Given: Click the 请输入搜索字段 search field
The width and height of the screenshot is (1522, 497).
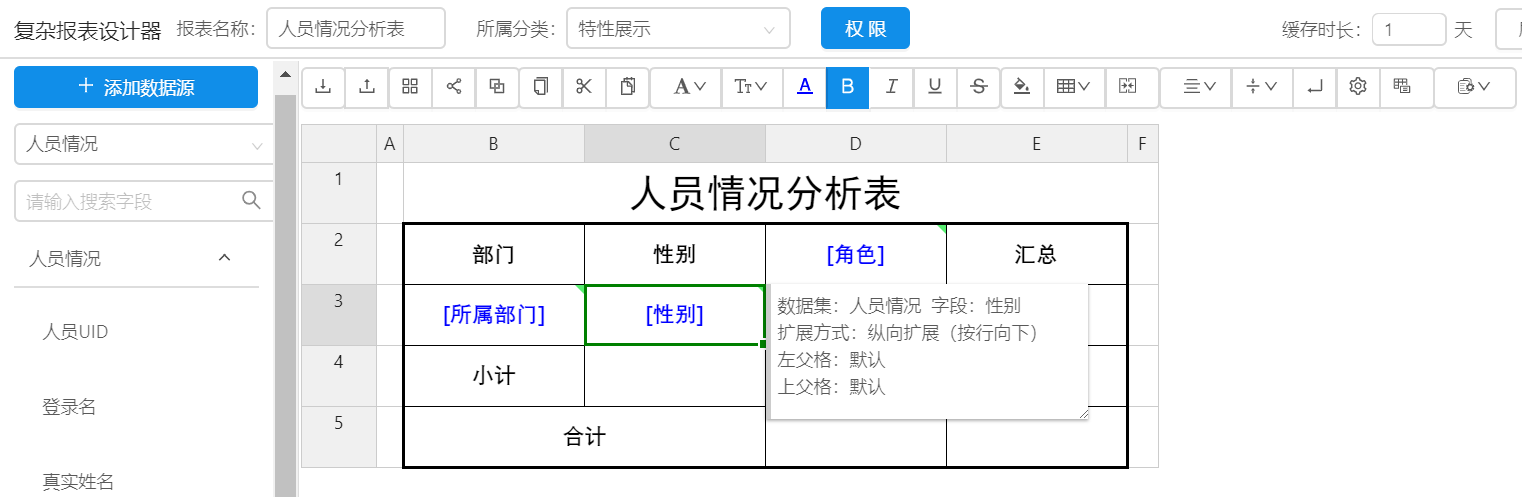Looking at the screenshot, I should coord(130,201).
